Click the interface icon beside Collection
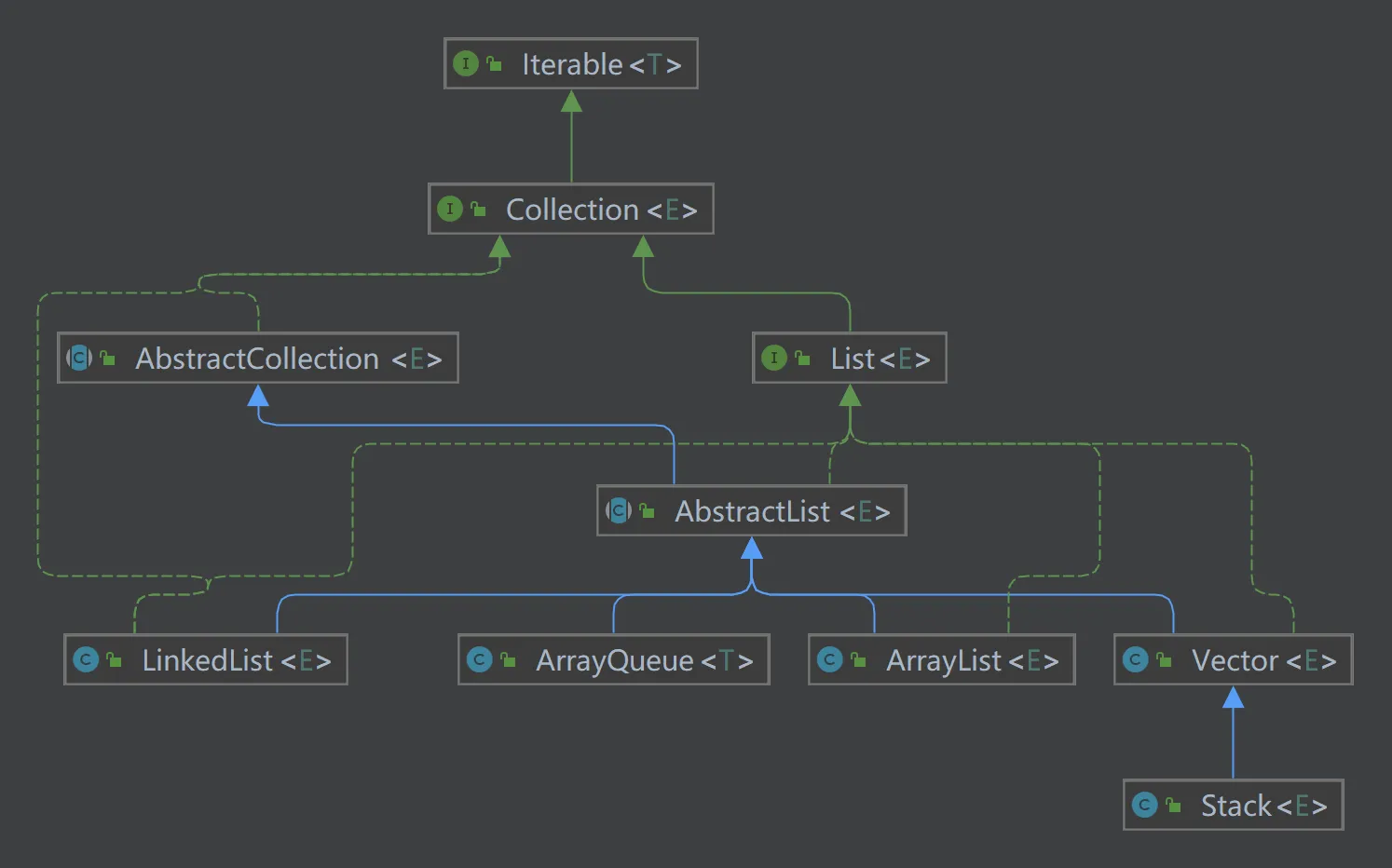Screen dimensions: 1392x868 tap(449, 209)
